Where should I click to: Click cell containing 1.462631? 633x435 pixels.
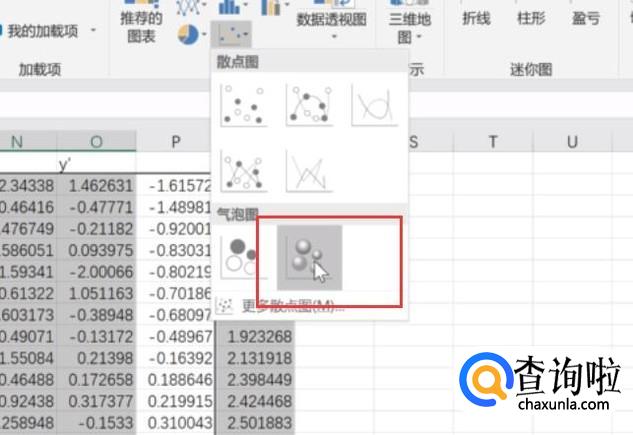click(x=96, y=186)
